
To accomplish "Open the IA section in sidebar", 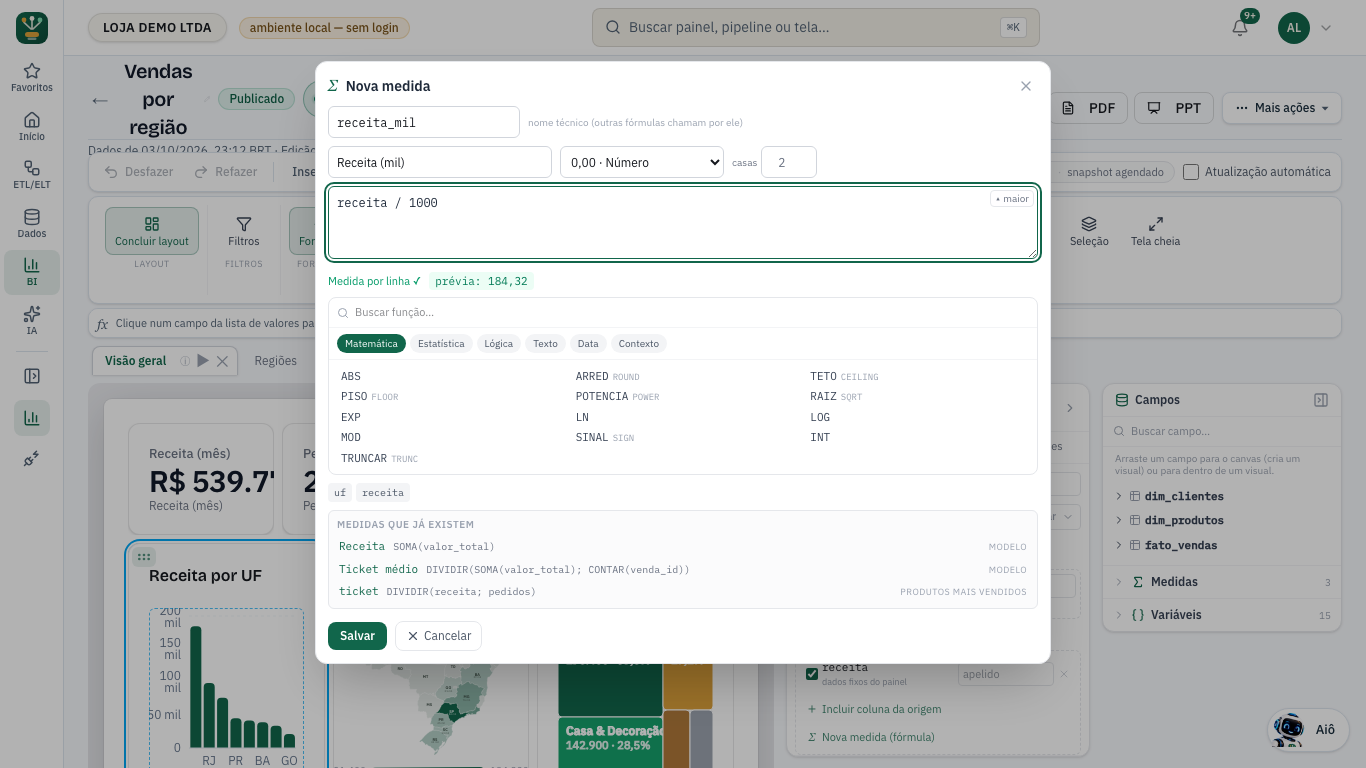I will tap(32, 321).
